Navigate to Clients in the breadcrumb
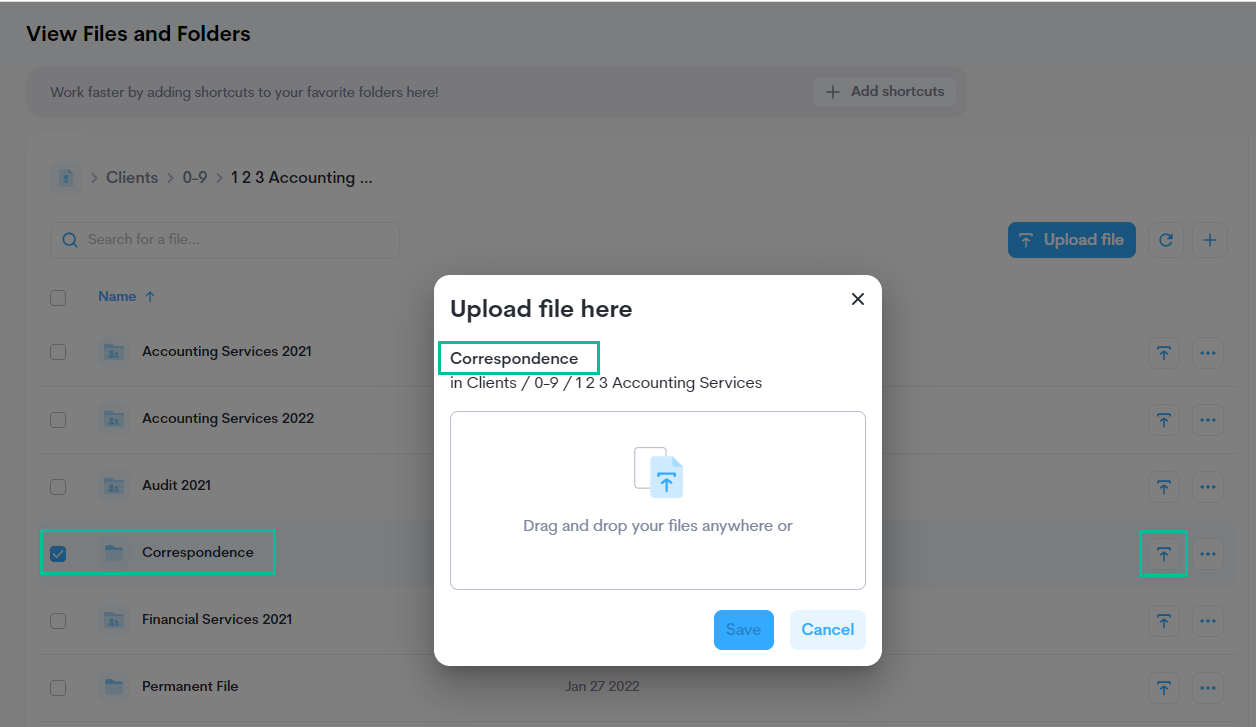 132,178
